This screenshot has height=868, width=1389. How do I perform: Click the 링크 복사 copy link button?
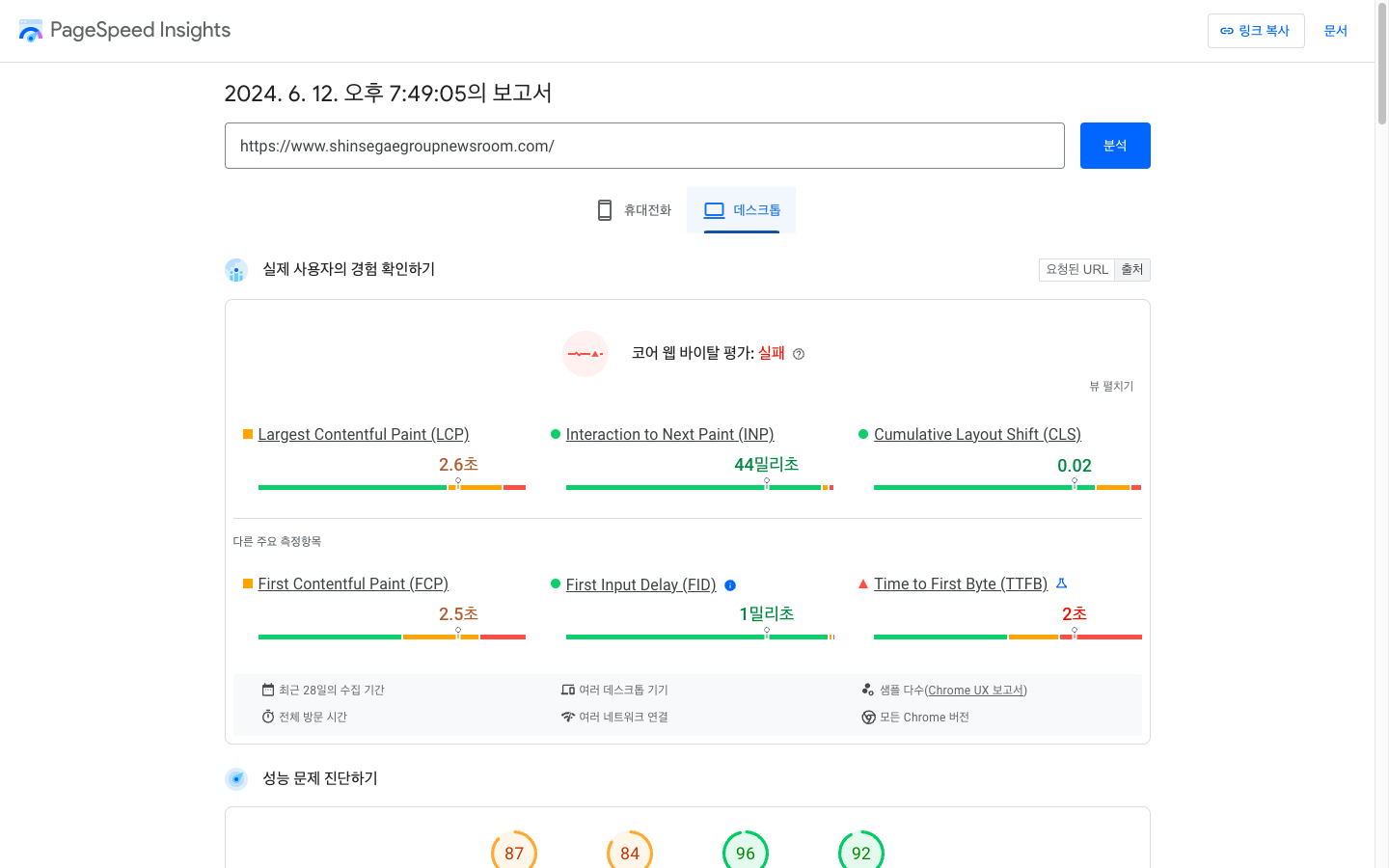click(x=1255, y=31)
